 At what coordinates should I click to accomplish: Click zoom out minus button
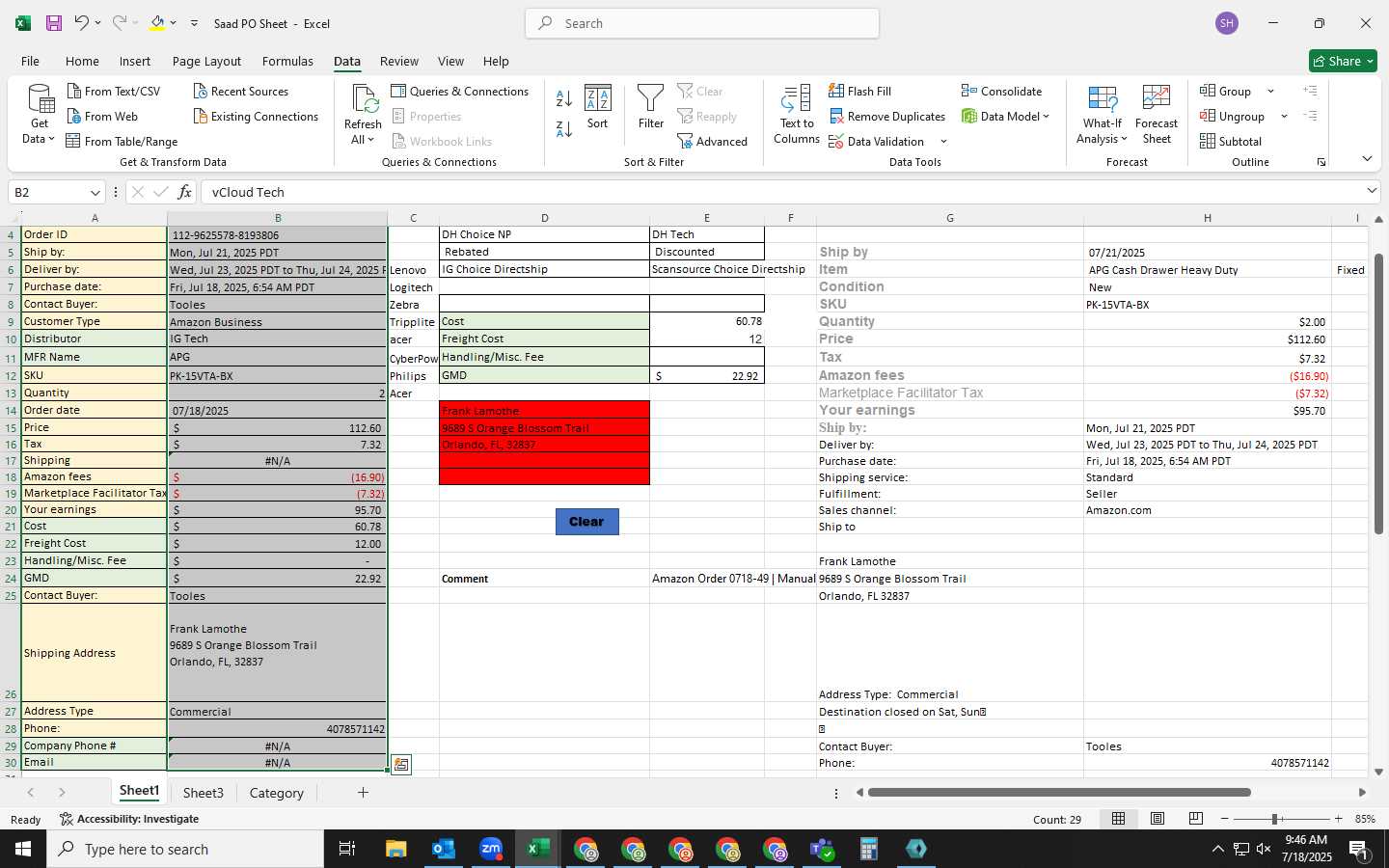click(x=1225, y=819)
